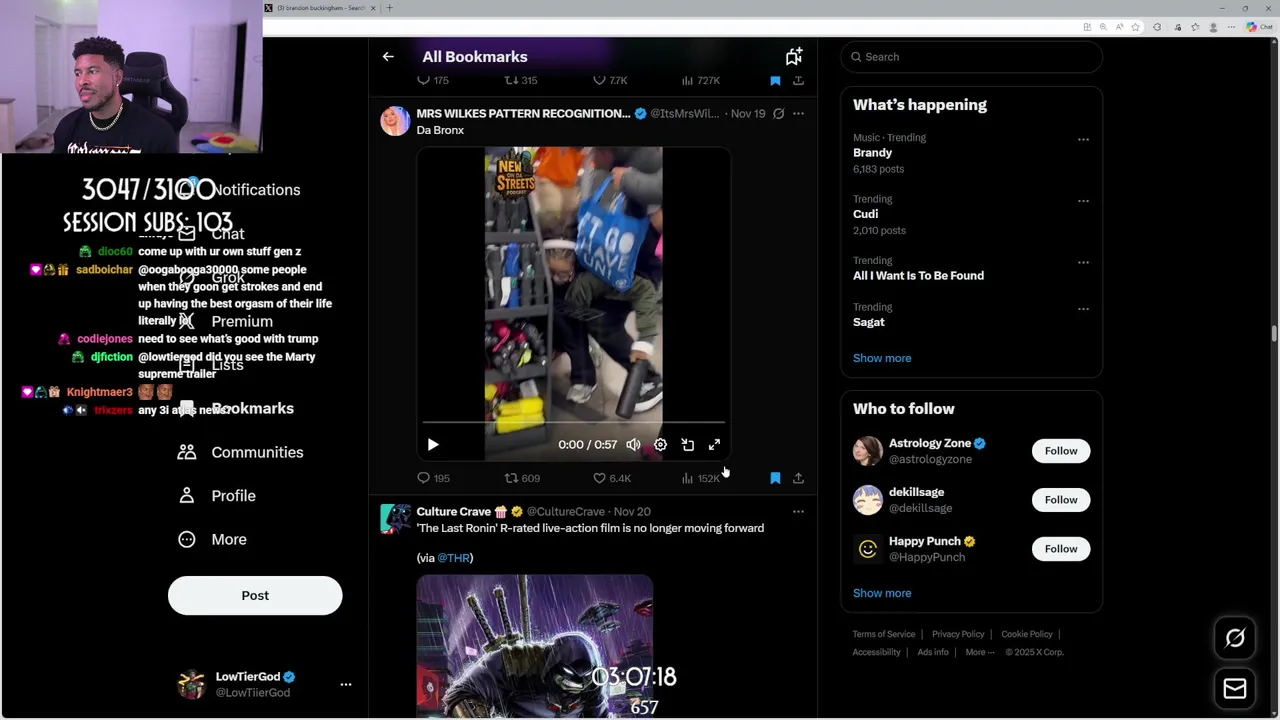The image size is (1280, 720).
Task: Close the brandon buckingham browser tab
Action: [373, 8]
